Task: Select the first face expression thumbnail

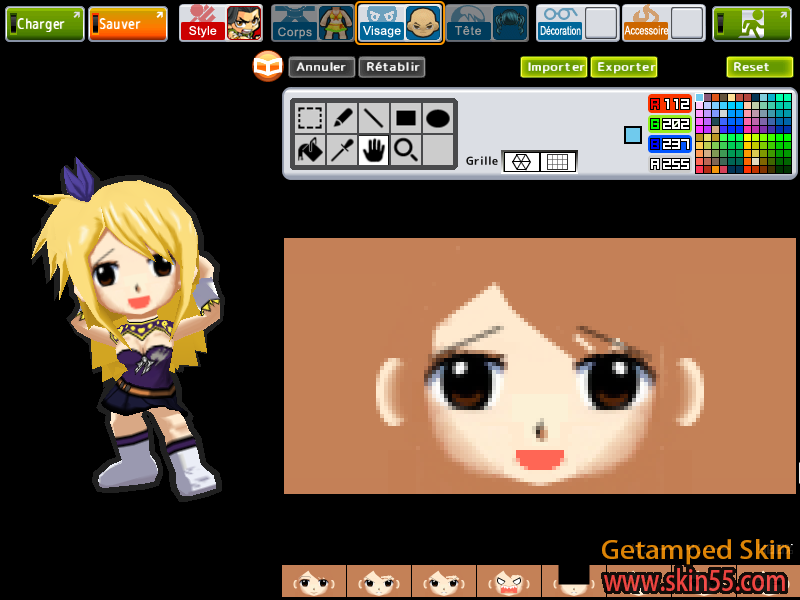Action: (x=314, y=581)
